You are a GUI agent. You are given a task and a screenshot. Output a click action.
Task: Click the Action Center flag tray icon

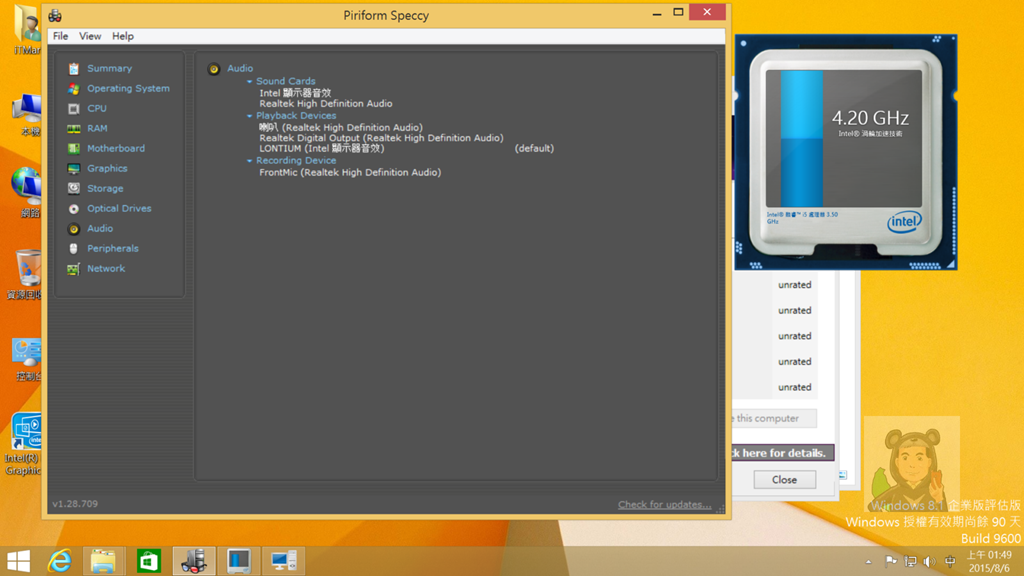891,562
